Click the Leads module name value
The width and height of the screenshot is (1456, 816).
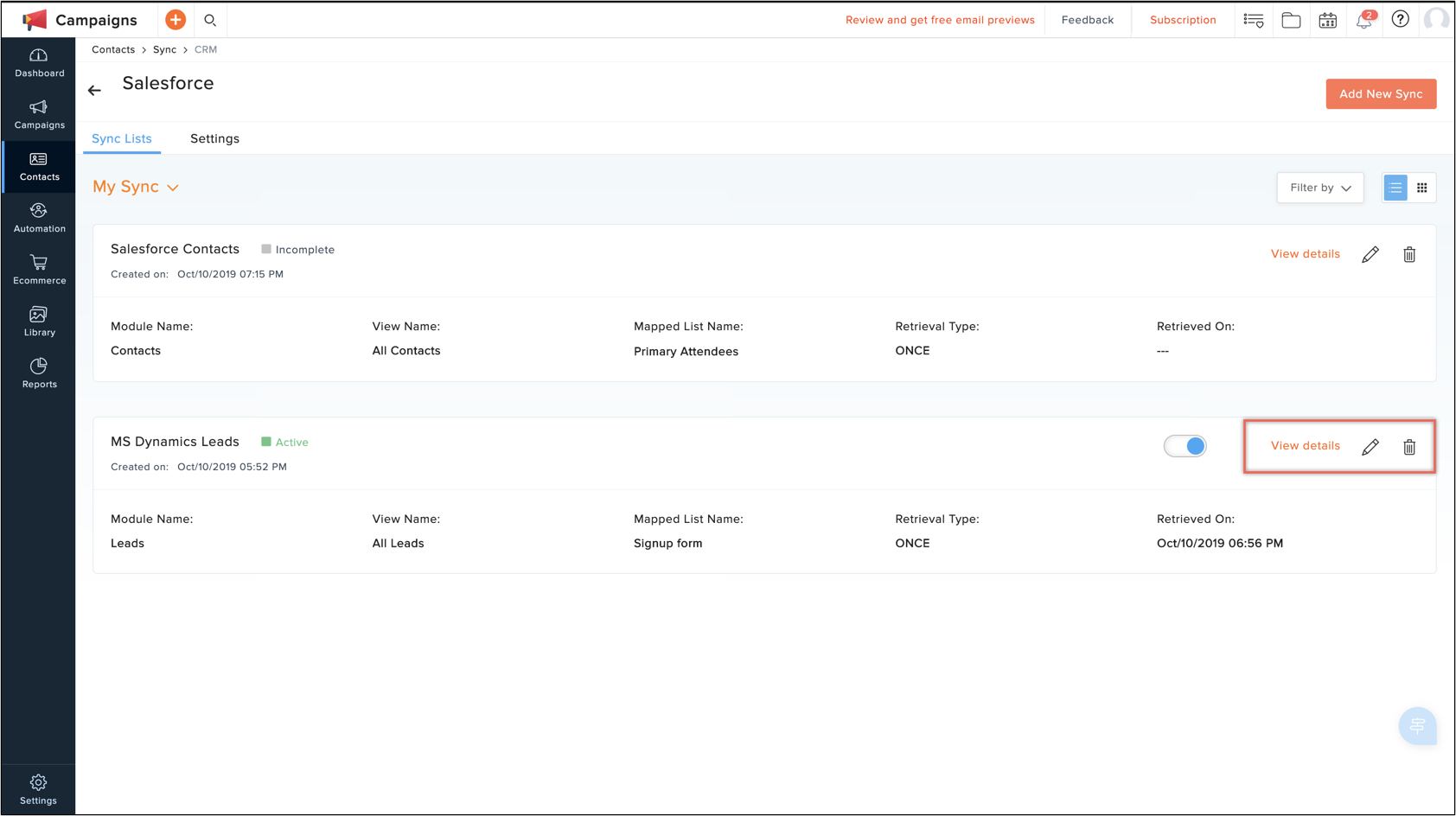127,544
